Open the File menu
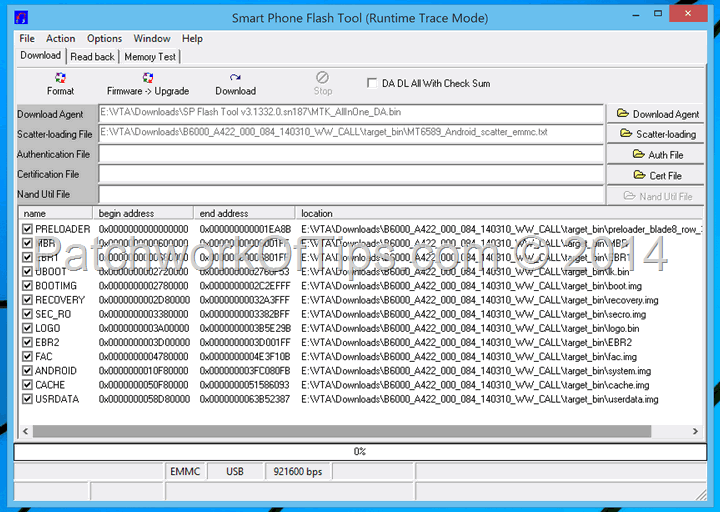Image resolution: width=720 pixels, height=512 pixels. point(27,39)
